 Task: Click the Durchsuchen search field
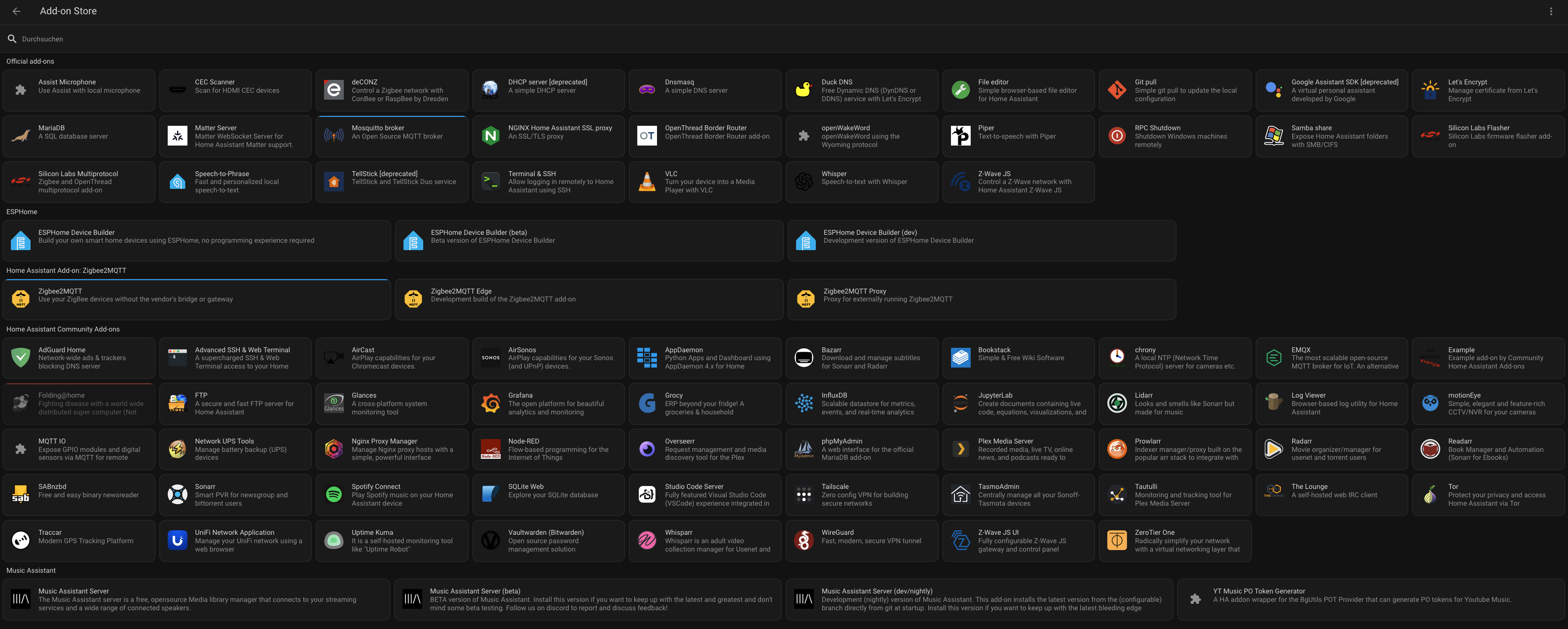tap(784, 39)
